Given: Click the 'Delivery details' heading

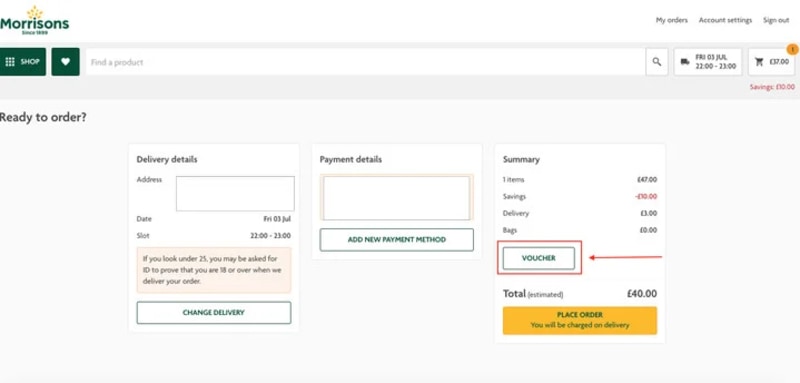Looking at the screenshot, I should pos(167,160).
